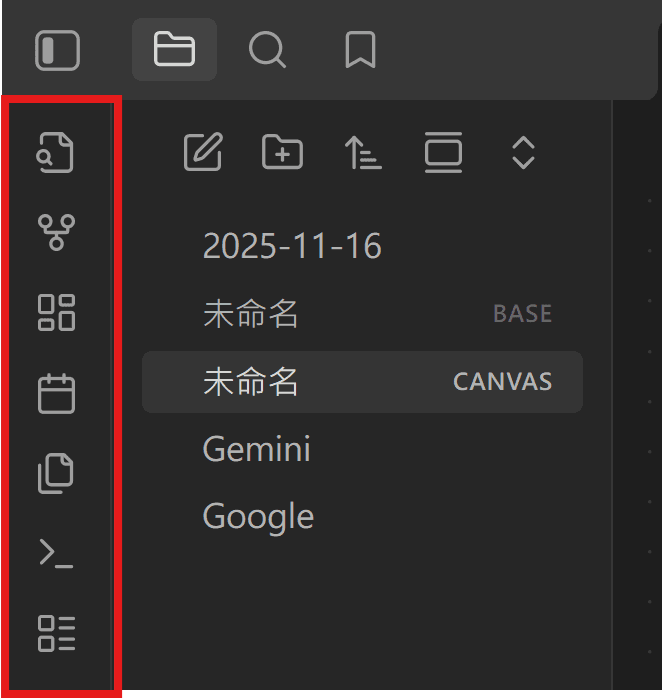Open the Google note

point(258,516)
